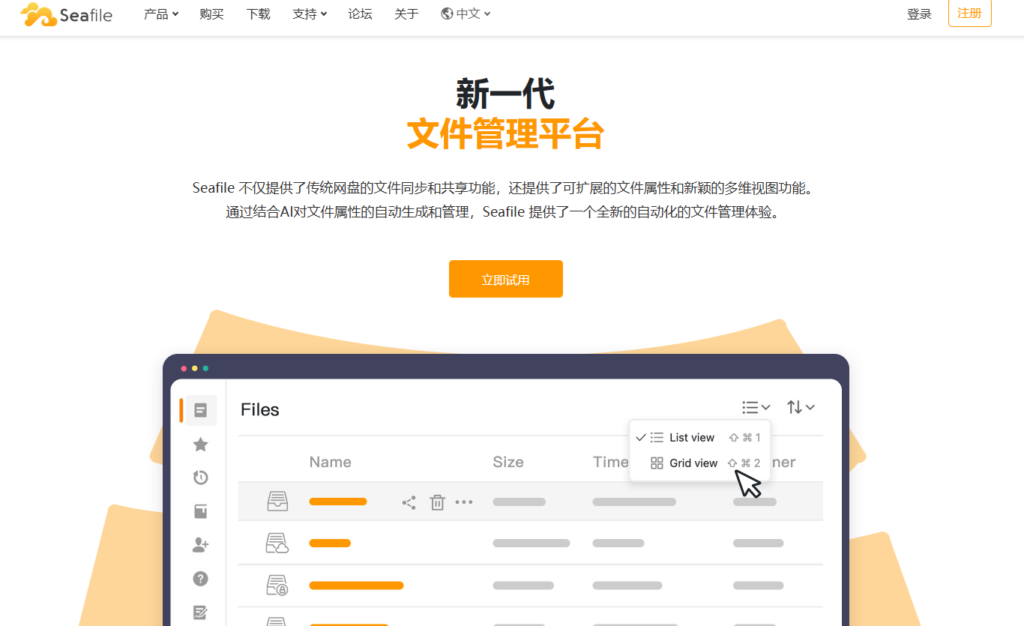Viewport: 1024px width, 626px height.
Task: Open the three-dots more menu in first row
Action: 464,502
